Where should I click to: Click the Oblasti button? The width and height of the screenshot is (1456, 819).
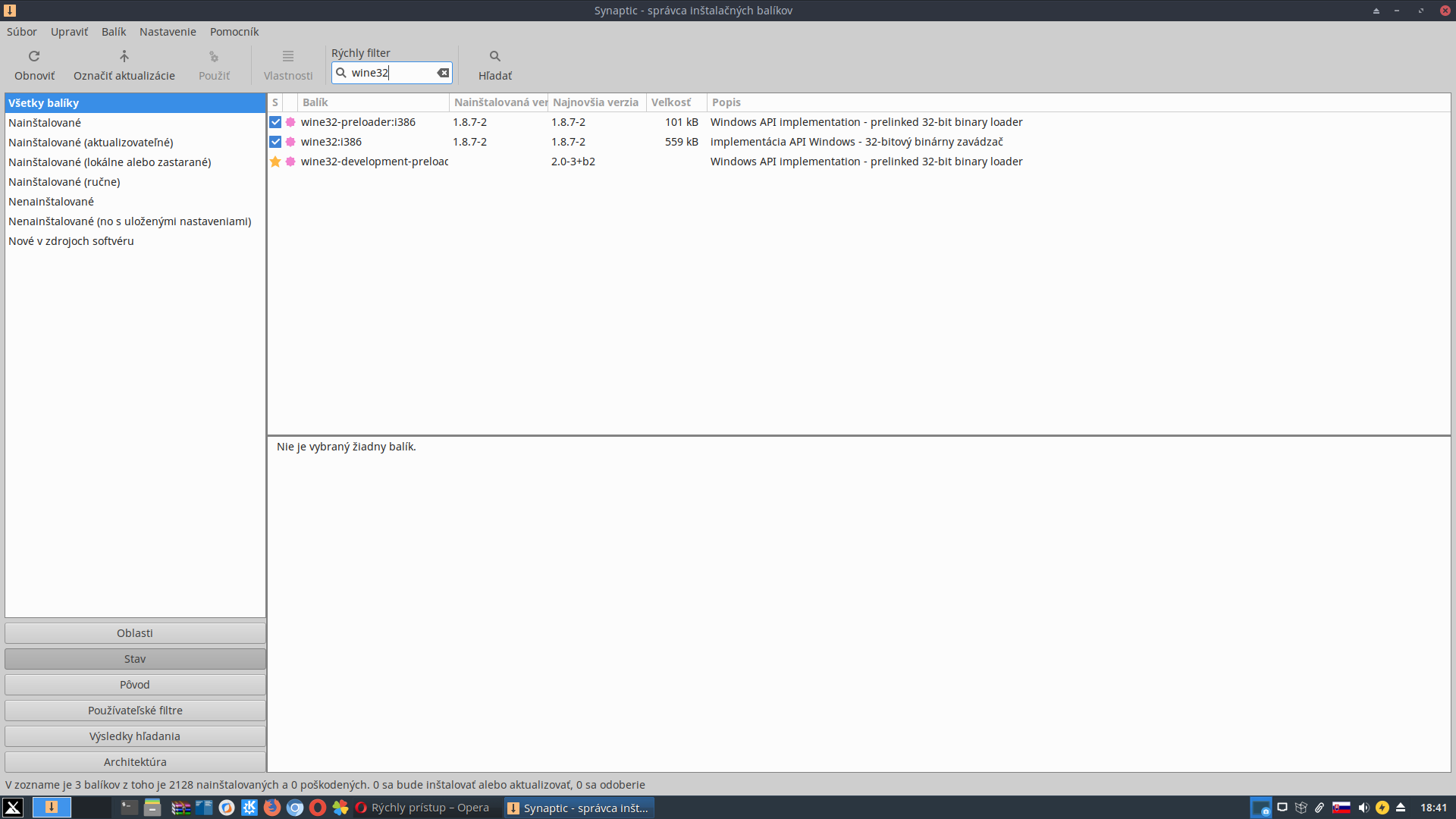[135, 633]
